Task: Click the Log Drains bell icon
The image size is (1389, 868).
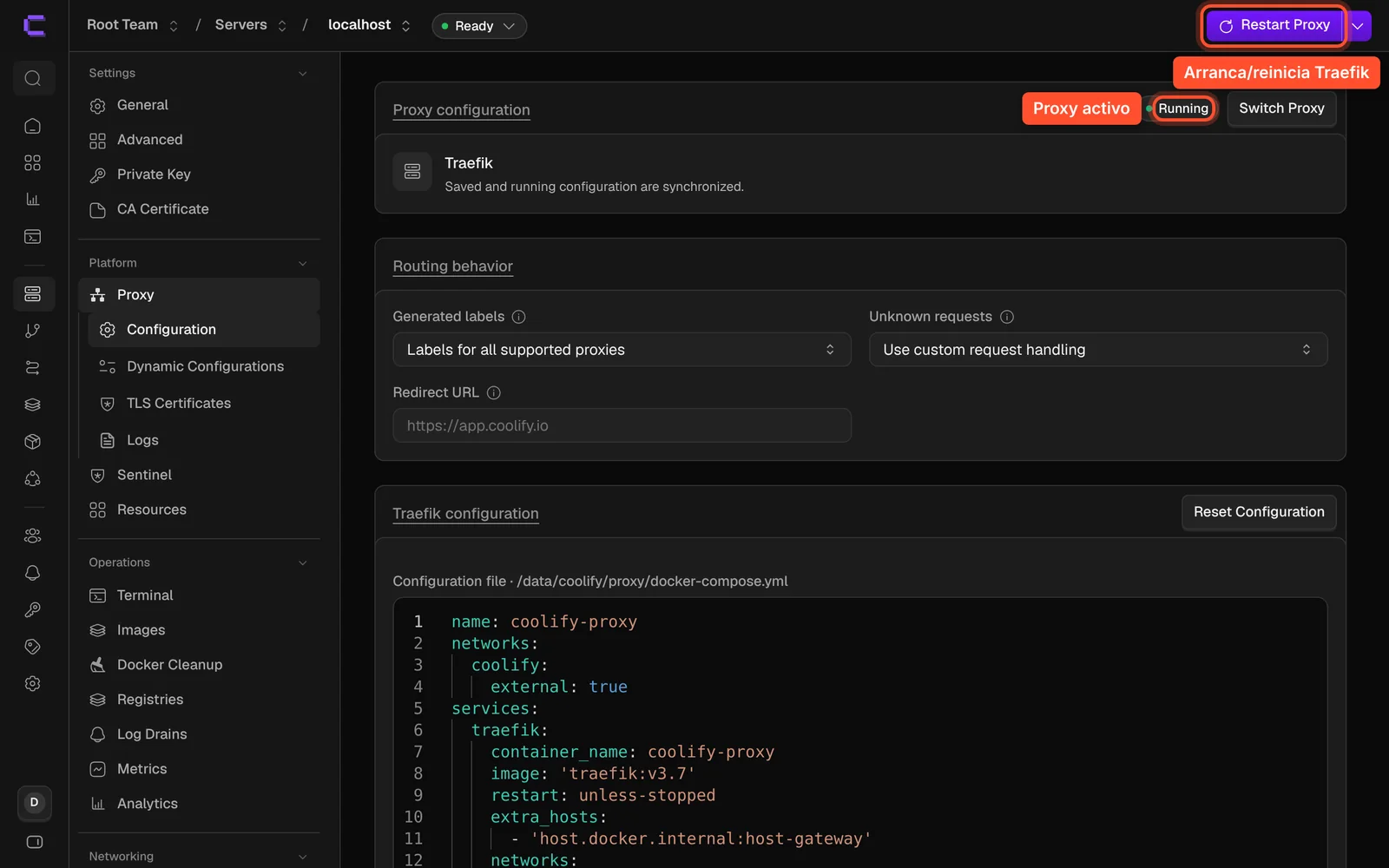Action: pos(98,734)
